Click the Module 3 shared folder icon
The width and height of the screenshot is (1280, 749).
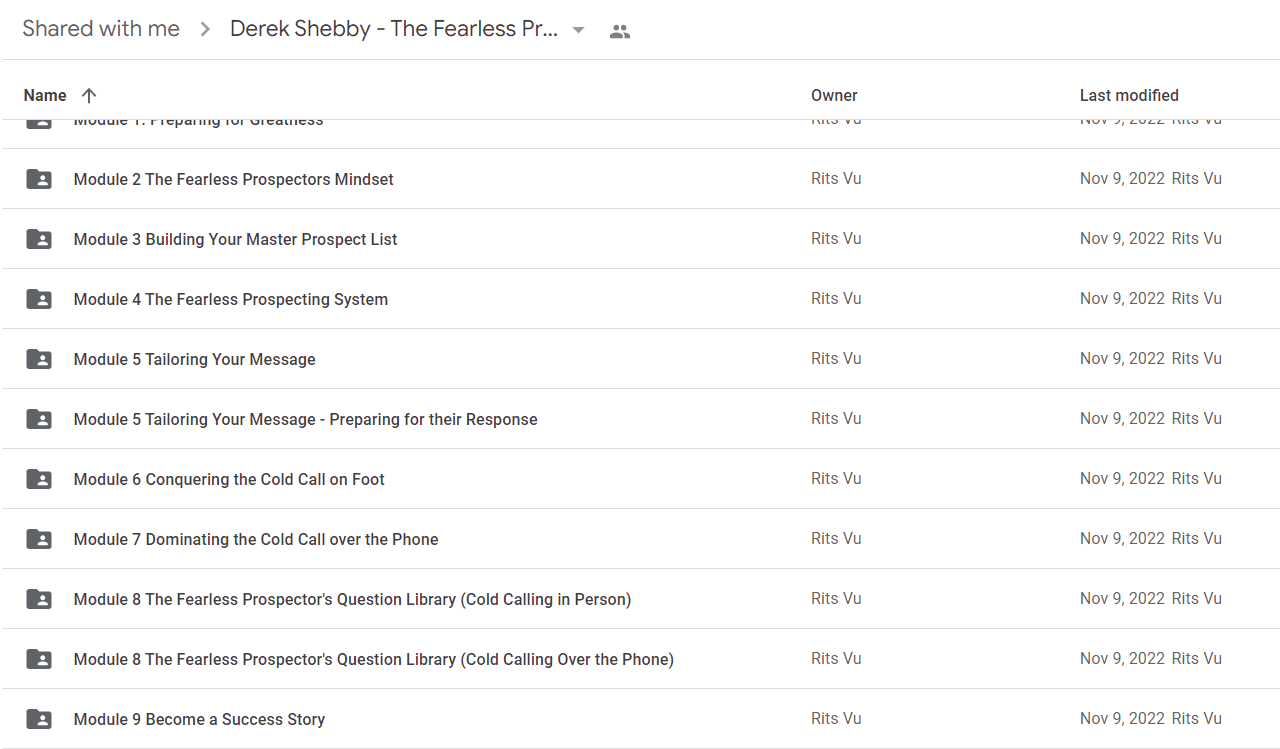pos(39,239)
